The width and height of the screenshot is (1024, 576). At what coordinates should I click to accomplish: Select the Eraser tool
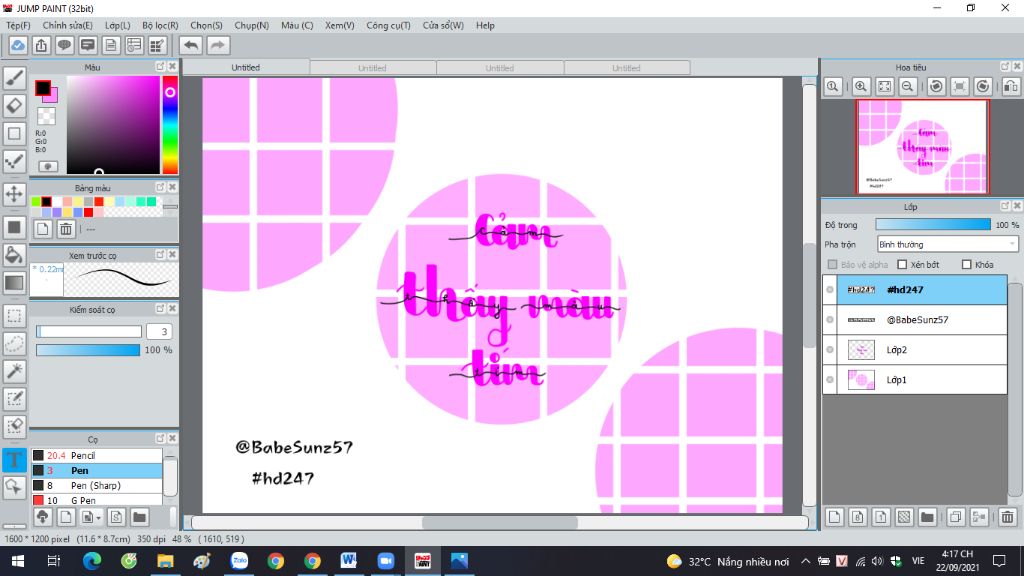(14, 105)
